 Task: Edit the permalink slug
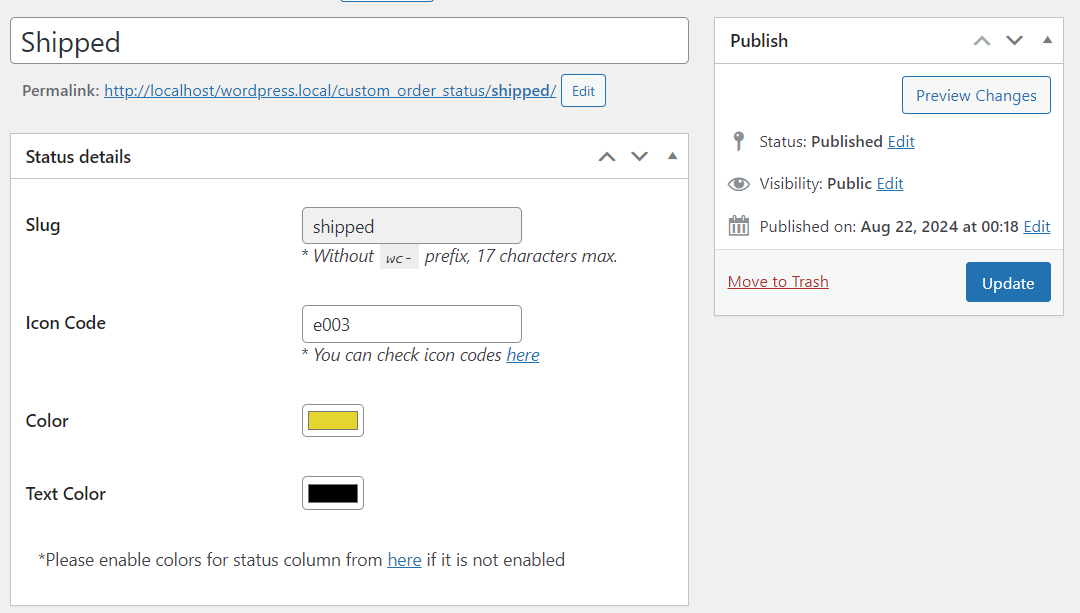[x=583, y=91]
